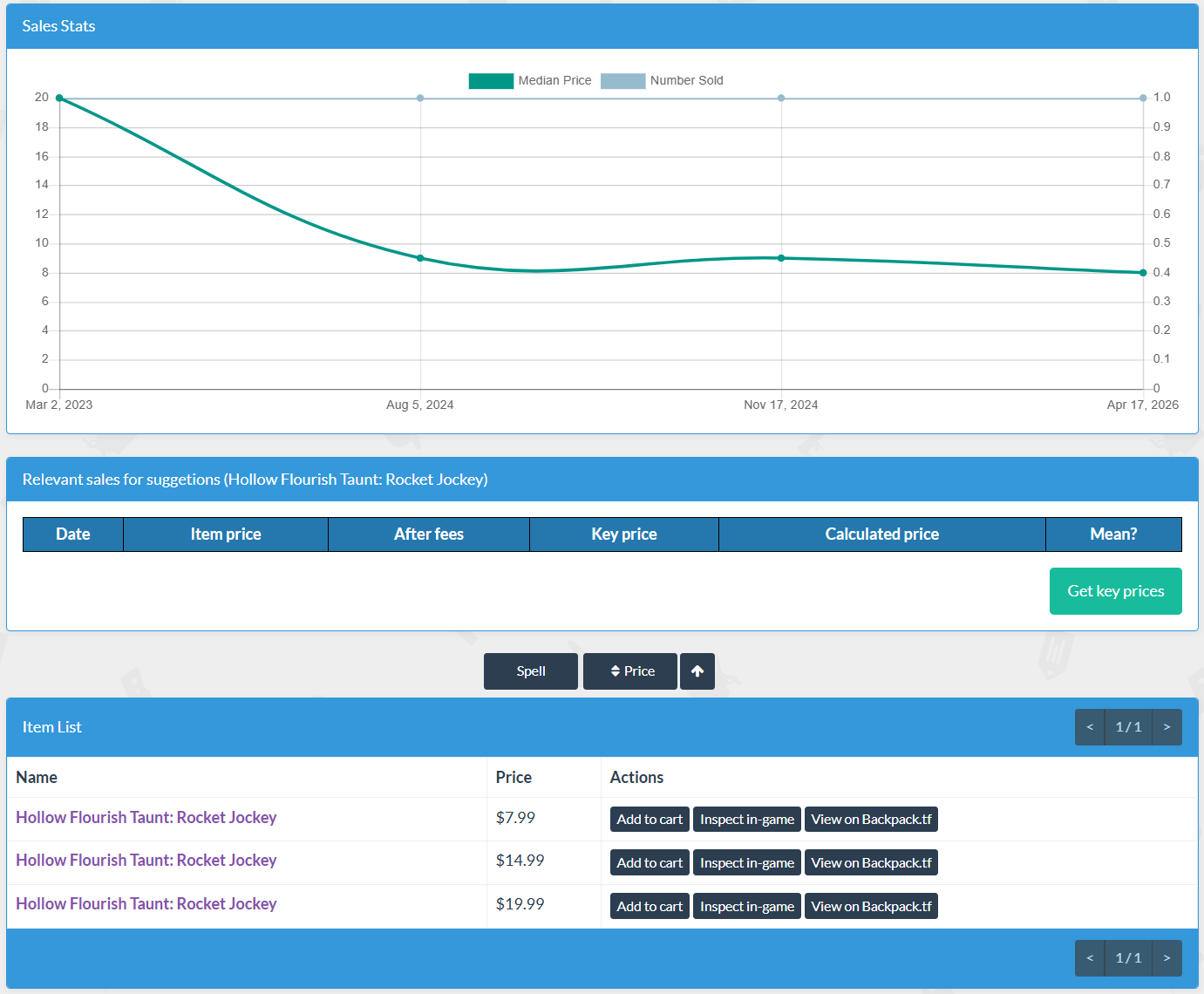The height and width of the screenshot is (994, 1204).
Task: Click the Aug 5, 2024 median price point
Action: click(x=420, y=258)
